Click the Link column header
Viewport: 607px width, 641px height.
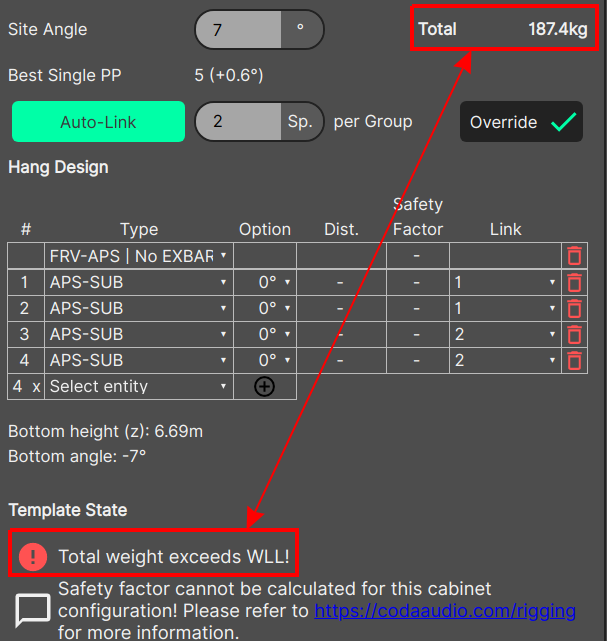coord(506,229)
